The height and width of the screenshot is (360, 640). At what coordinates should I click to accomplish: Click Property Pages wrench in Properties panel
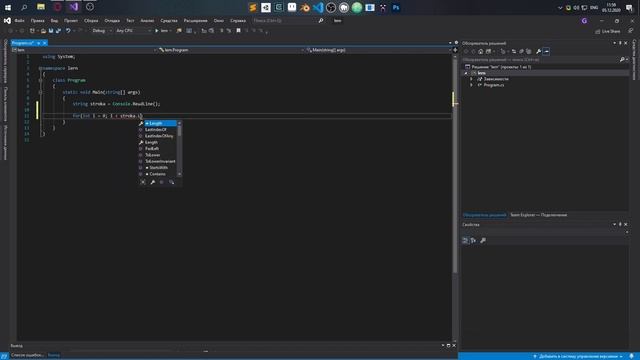click(483, 240)
